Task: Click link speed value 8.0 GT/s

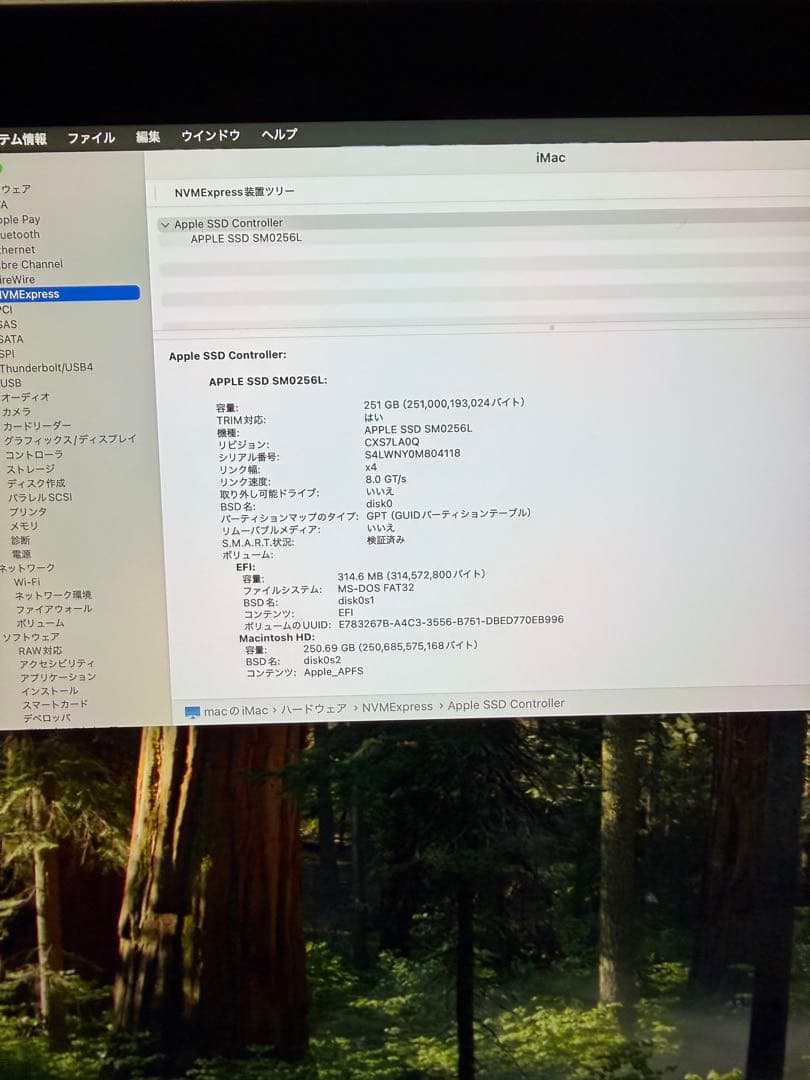Action: [386, 479]
